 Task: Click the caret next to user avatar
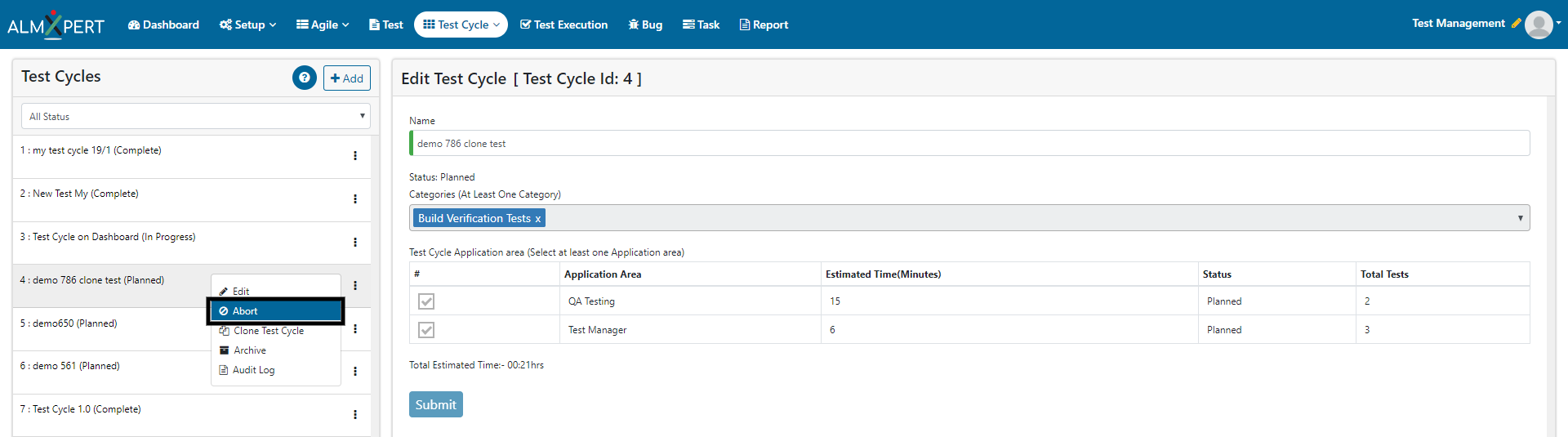(1558, 23)
